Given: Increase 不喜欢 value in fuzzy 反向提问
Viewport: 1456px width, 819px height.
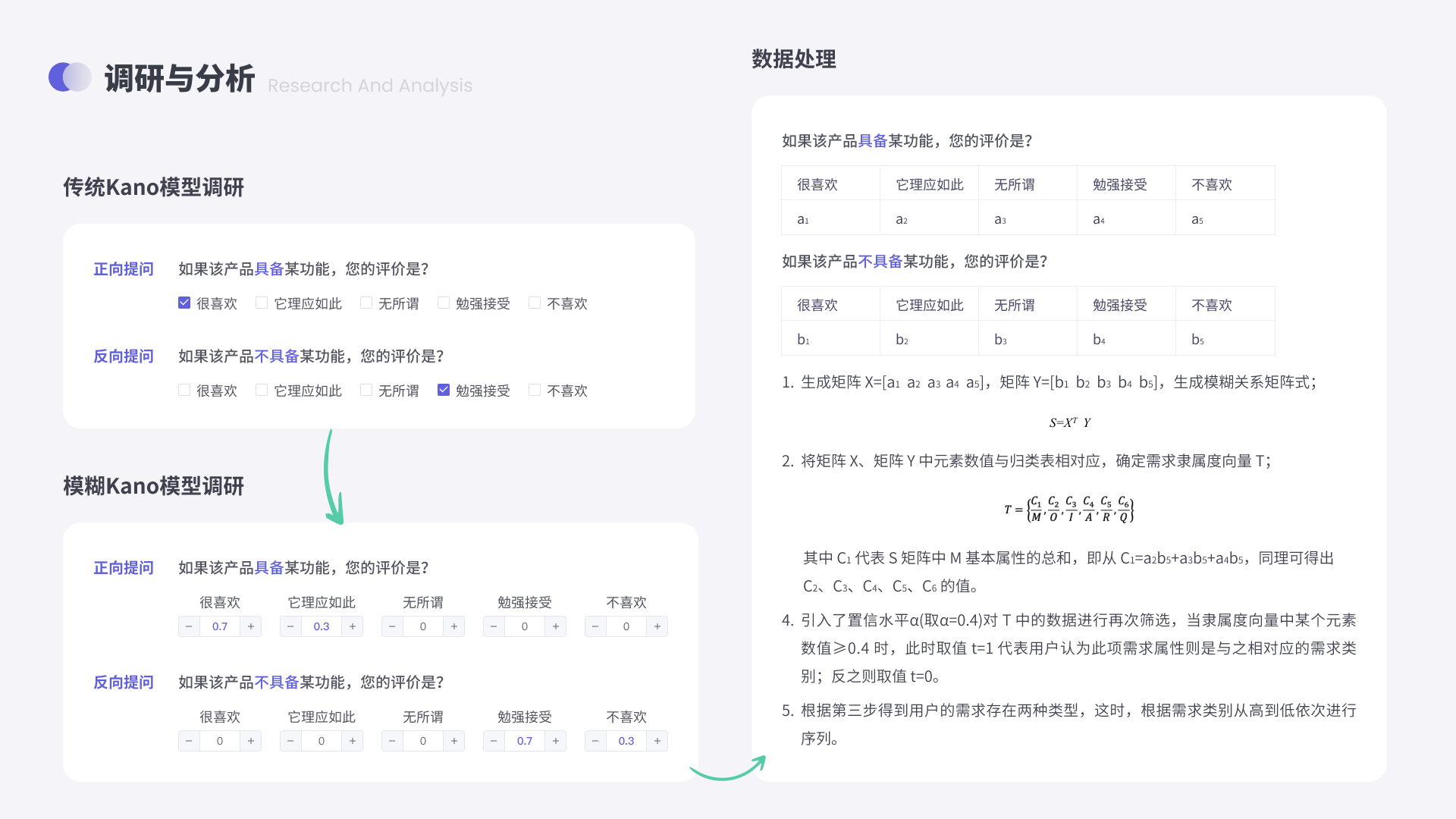Looking at the screenshot, I should tap(657, 741).
